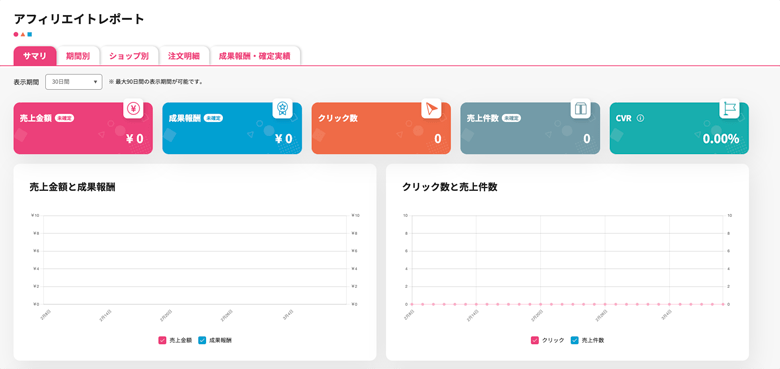Open the 表示期間 30日間 dropdown
Image resolution: width=780 pixels, height=369 pixels.
(74, 82)
